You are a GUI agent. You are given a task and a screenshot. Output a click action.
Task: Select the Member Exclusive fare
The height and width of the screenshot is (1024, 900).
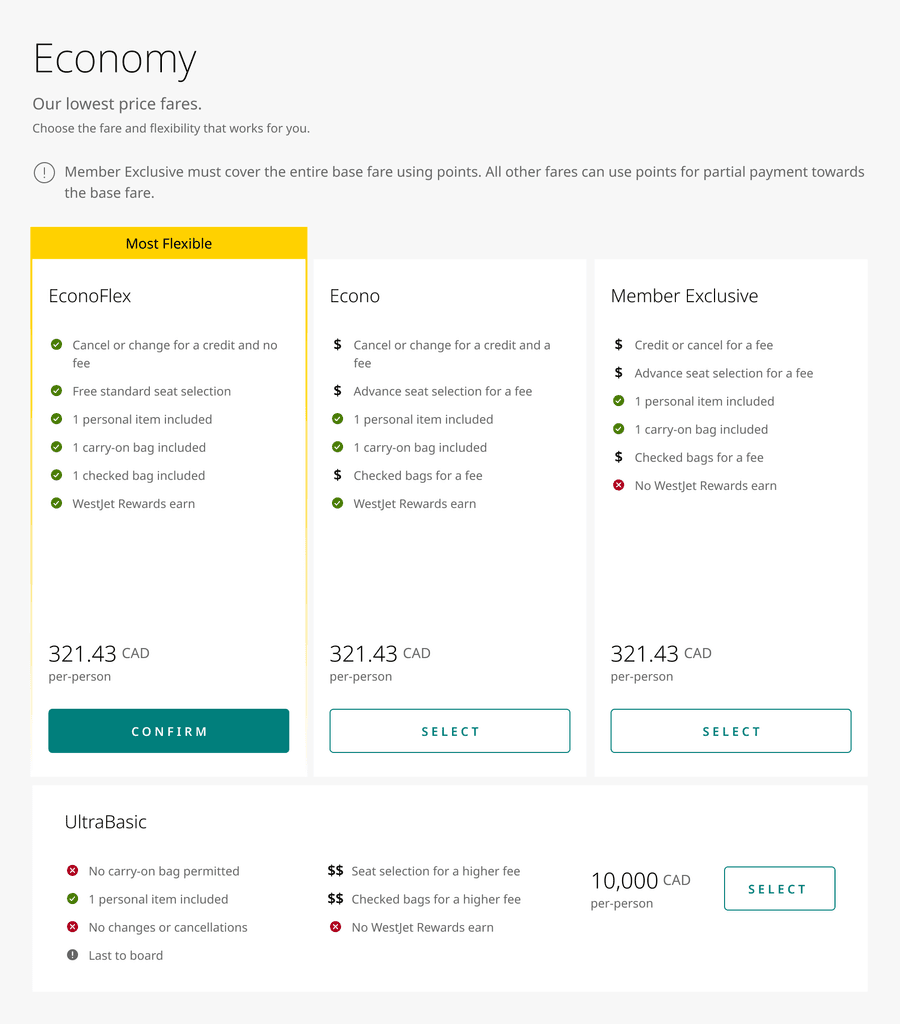pyautogui.click(x=731, y=731)
